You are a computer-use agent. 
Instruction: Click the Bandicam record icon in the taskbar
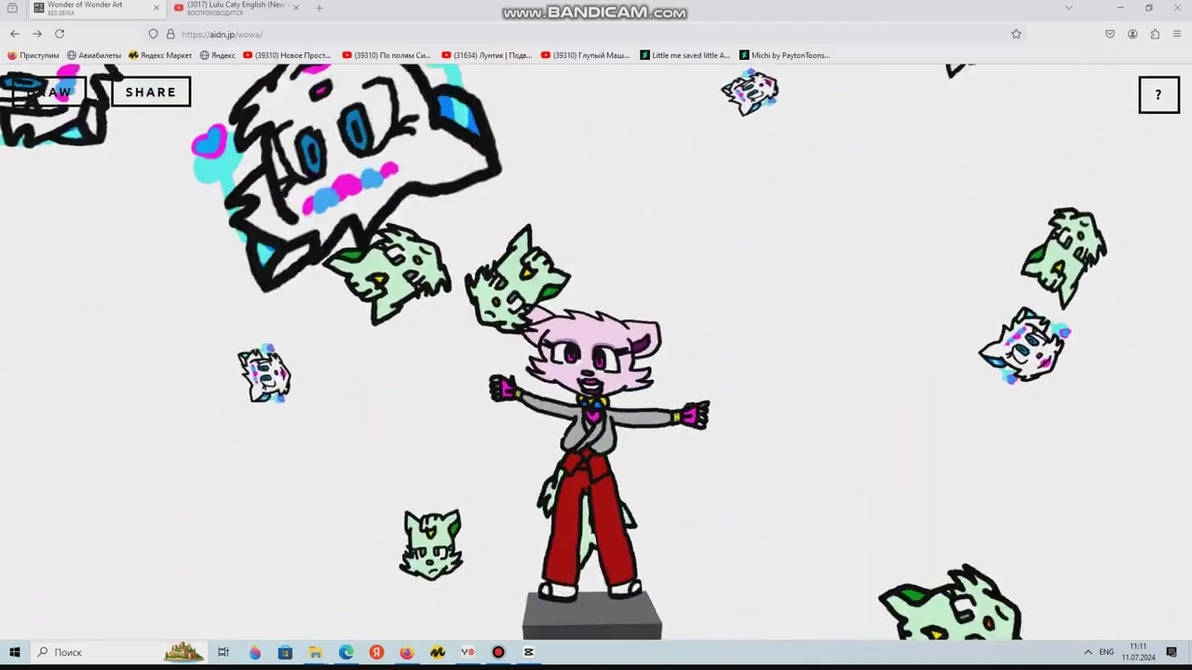click(x=497, y=652)
